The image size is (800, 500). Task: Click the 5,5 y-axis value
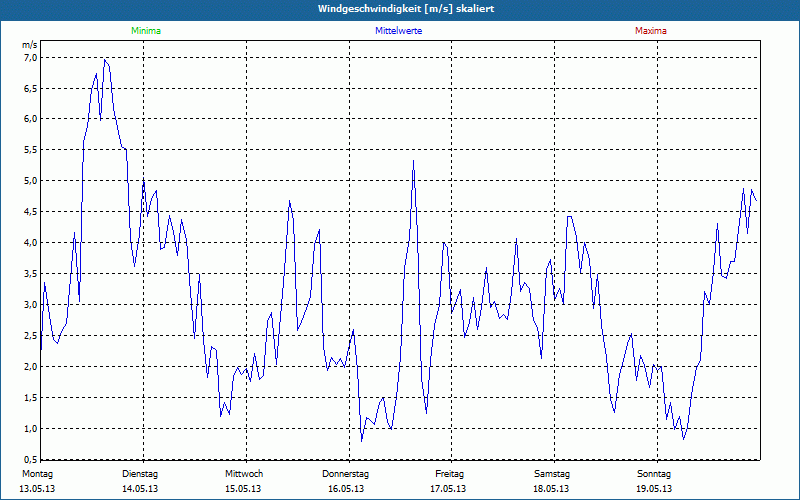point(31,150)
